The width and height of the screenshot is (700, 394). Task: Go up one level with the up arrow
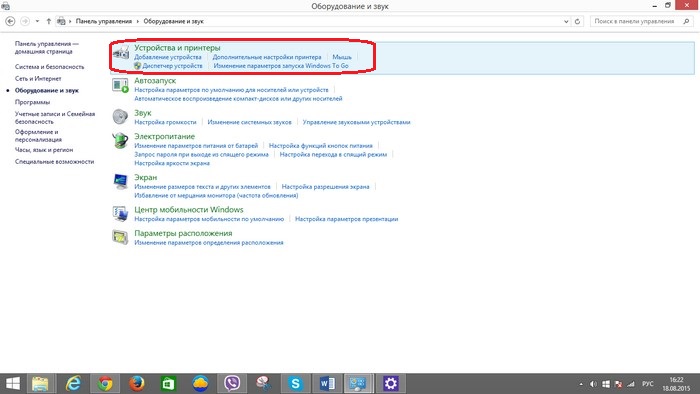pyautogui.click(x=48, y=21)
